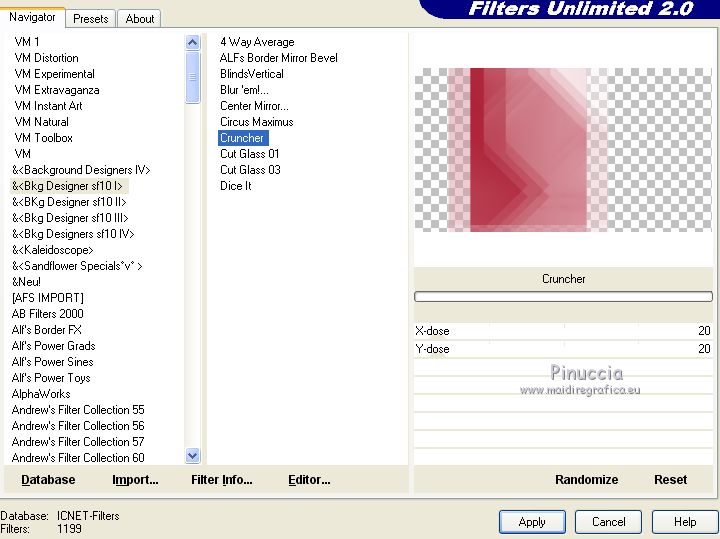Select &<Sandflower Specials"v"> category
720x539 pixels.
[x=77, y=266]
